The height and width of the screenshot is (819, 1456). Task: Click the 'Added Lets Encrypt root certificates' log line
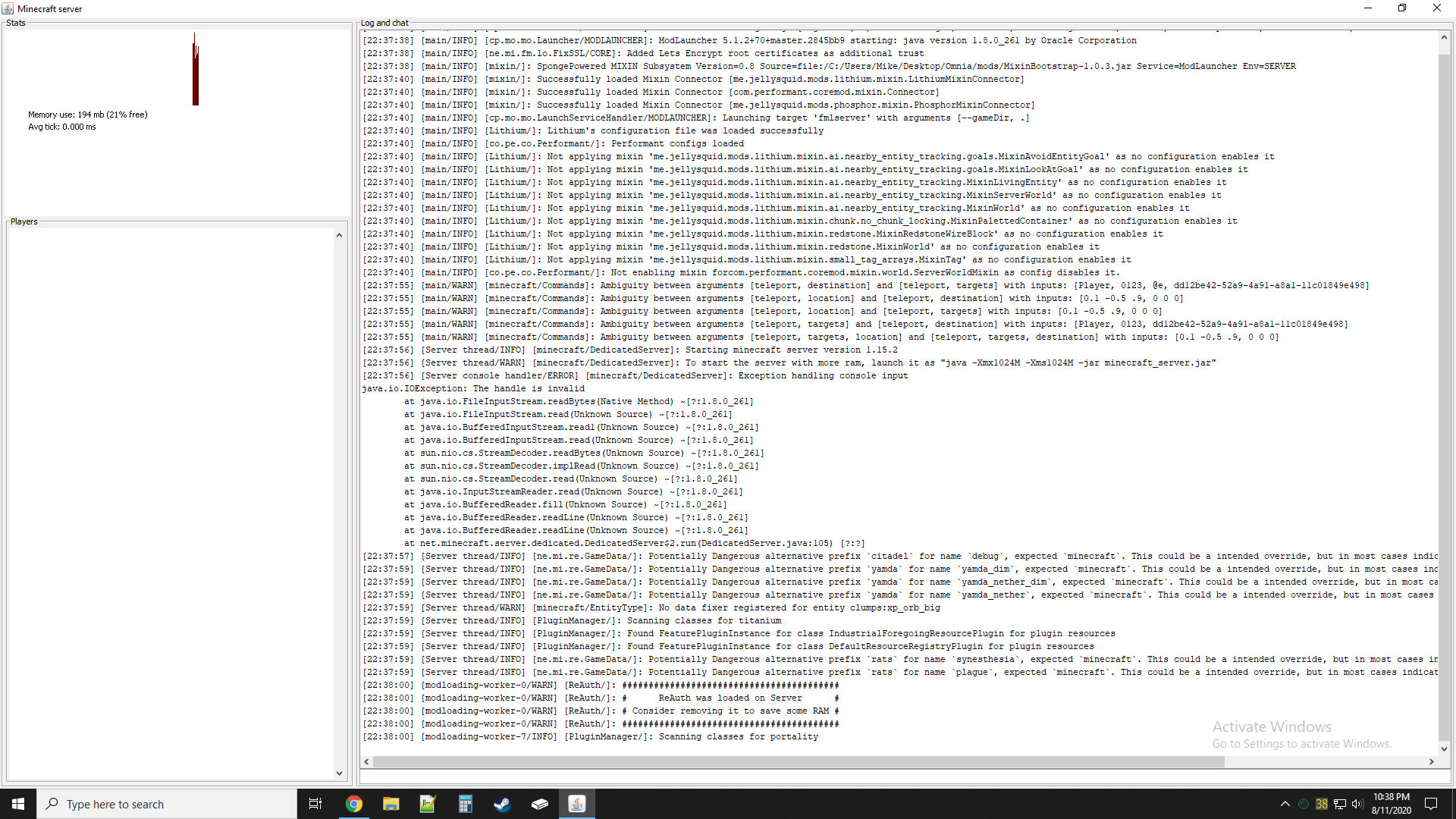[x=644, y=53]
